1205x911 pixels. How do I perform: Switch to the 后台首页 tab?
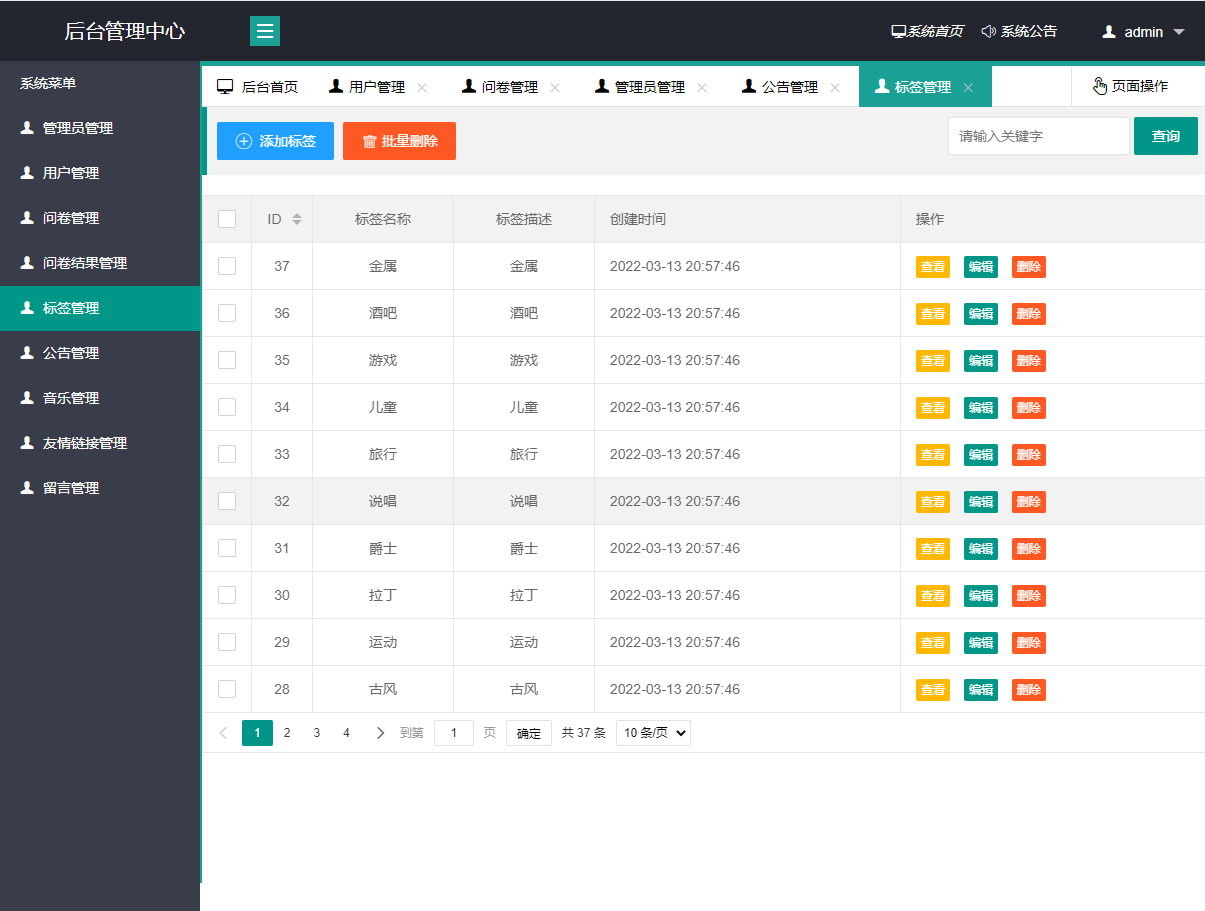(258, 87)
